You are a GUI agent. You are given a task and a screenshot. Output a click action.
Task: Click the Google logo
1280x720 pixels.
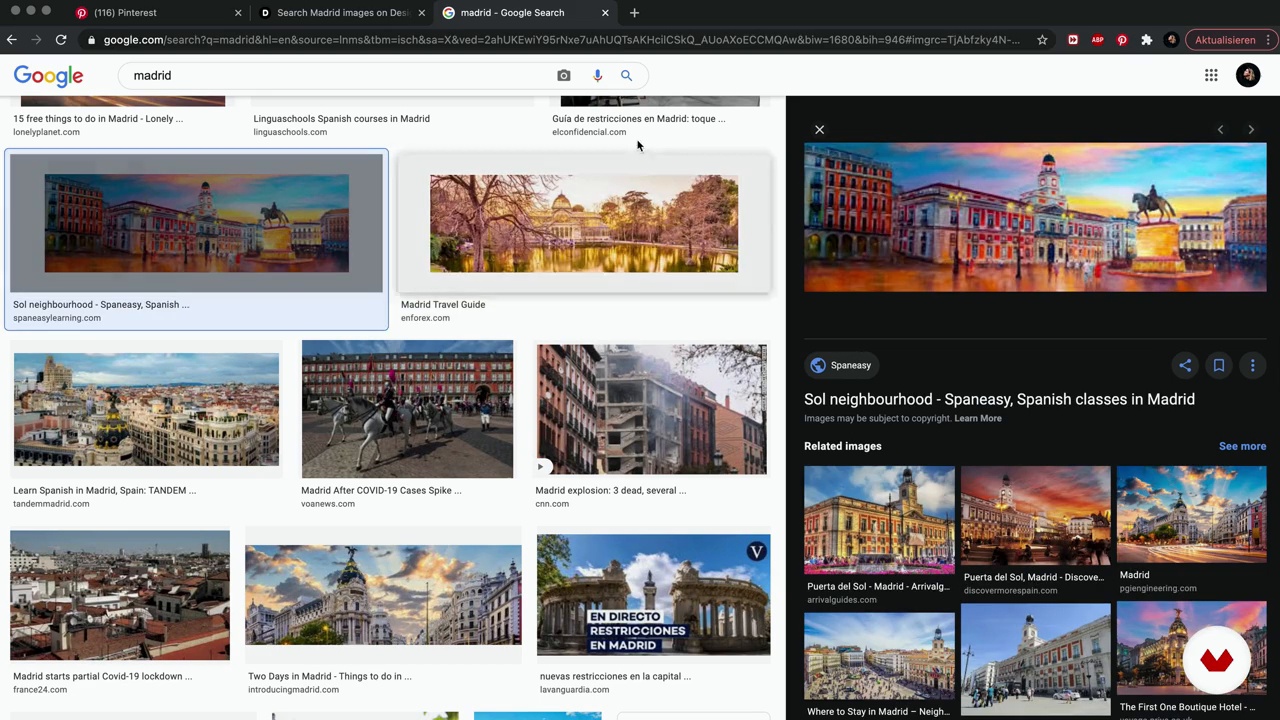click(48, 76)
